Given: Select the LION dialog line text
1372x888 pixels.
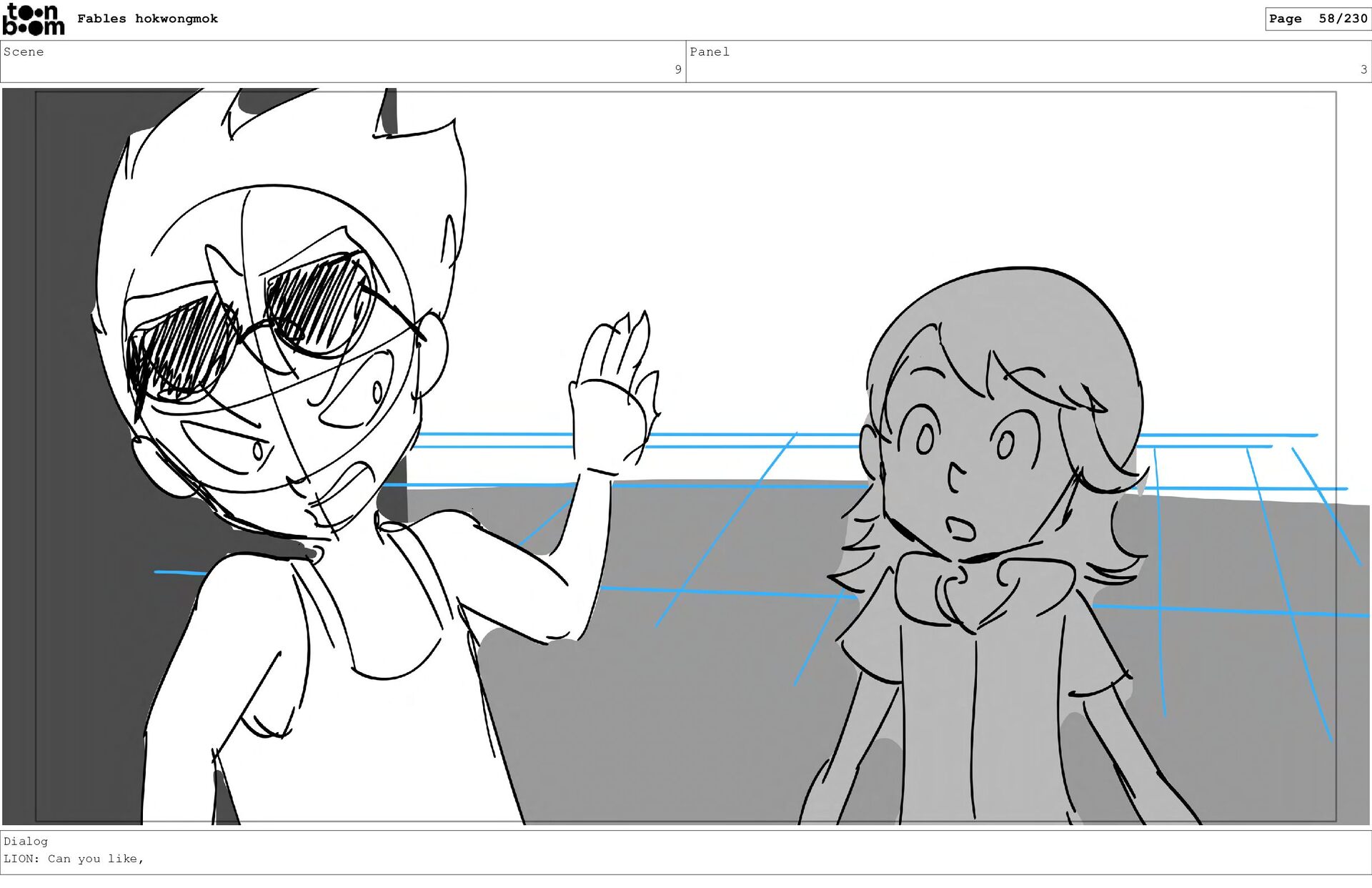Looking at the screenshot, I should [x=74, y=859].
